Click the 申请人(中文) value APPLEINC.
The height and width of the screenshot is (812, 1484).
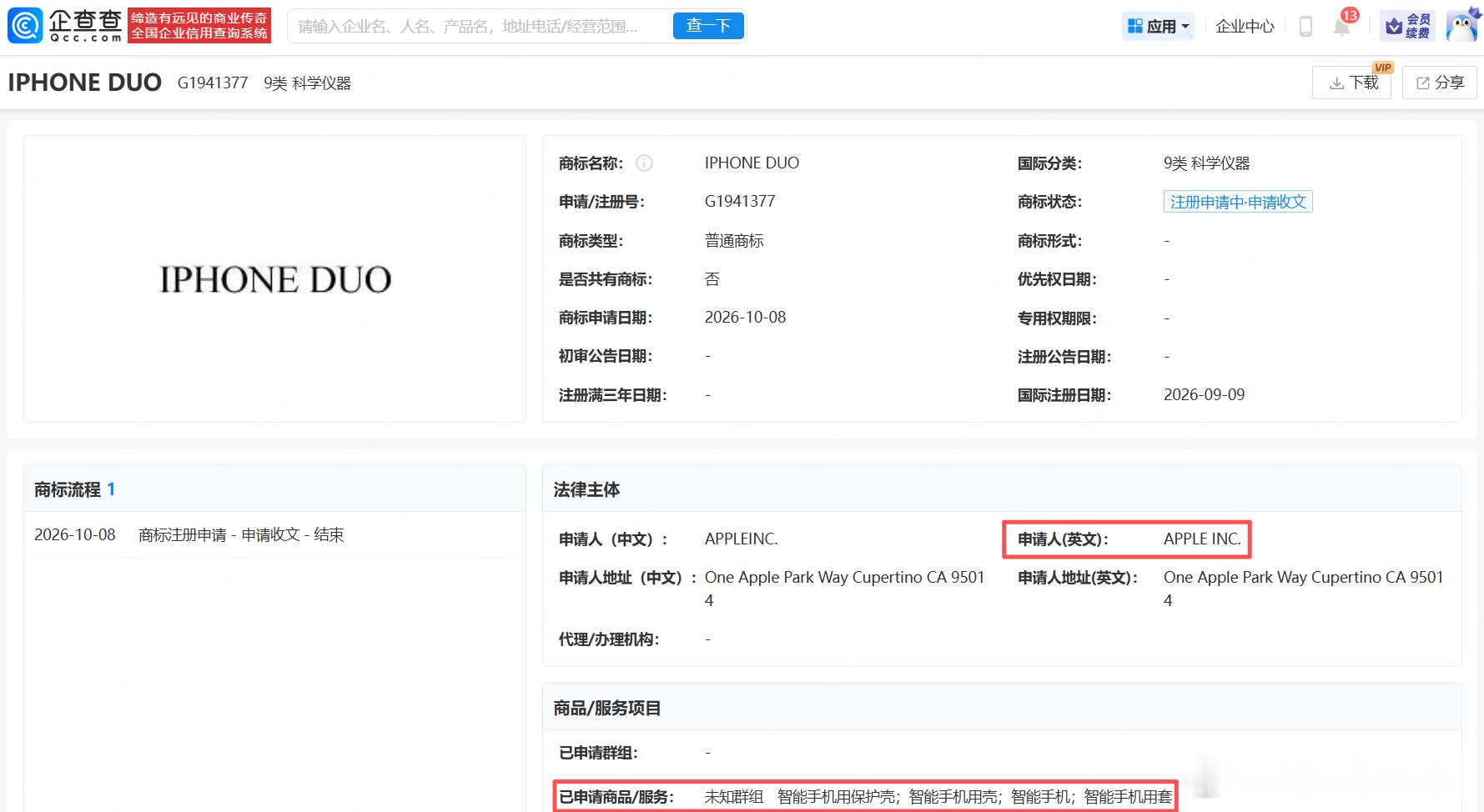[741, 539]
